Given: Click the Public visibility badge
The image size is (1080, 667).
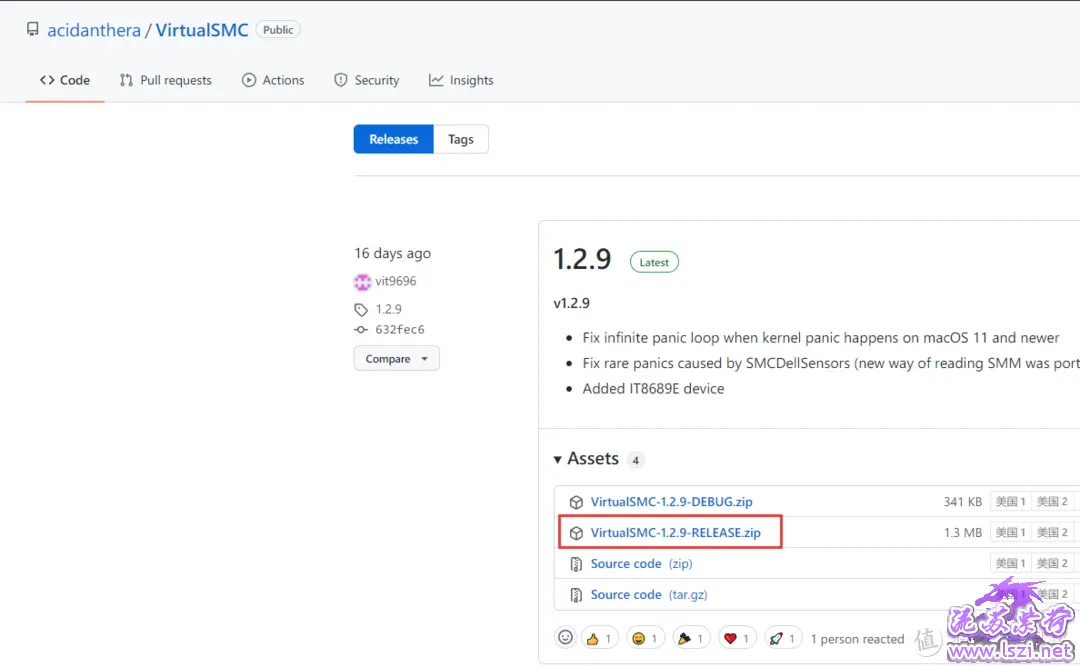Looking at the screenshot, I should [278, 30].
